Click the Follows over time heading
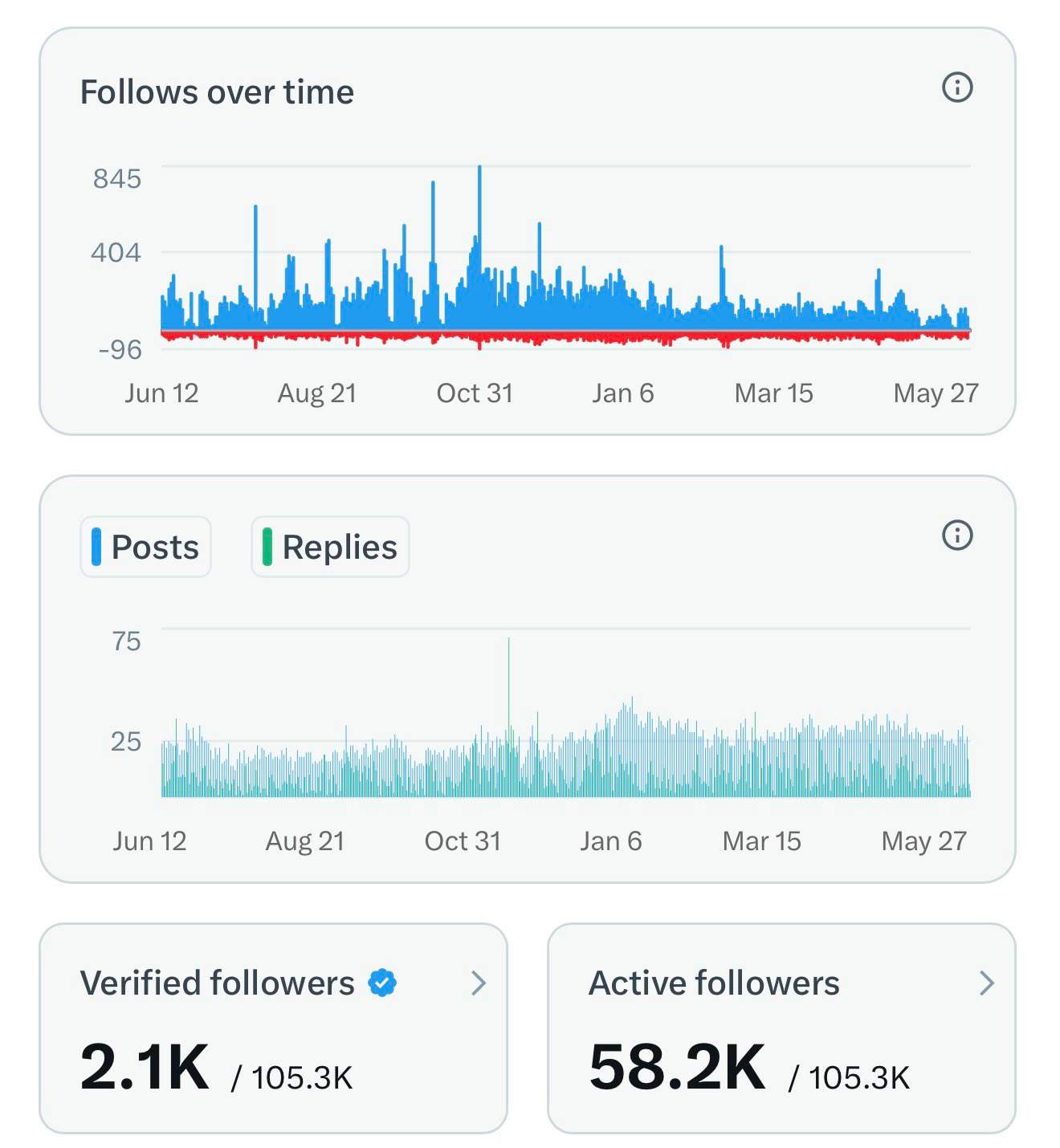 [x=217, y=92]
